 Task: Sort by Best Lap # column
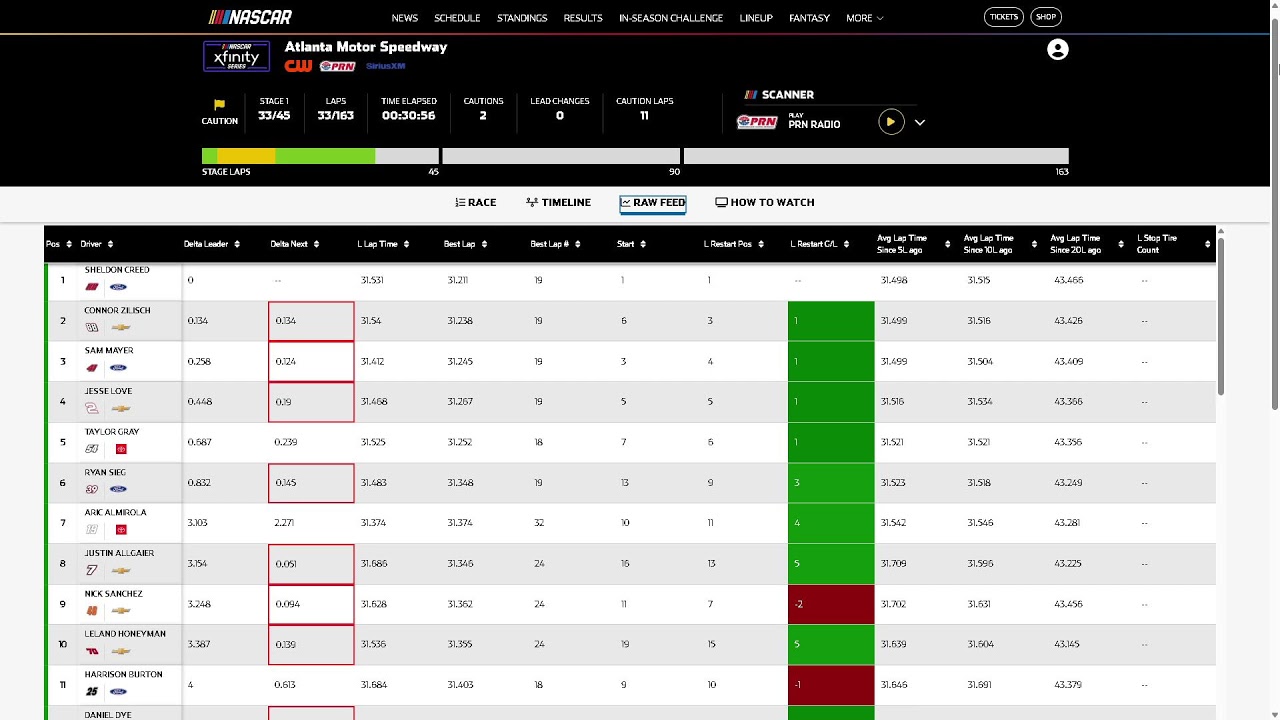555,244
